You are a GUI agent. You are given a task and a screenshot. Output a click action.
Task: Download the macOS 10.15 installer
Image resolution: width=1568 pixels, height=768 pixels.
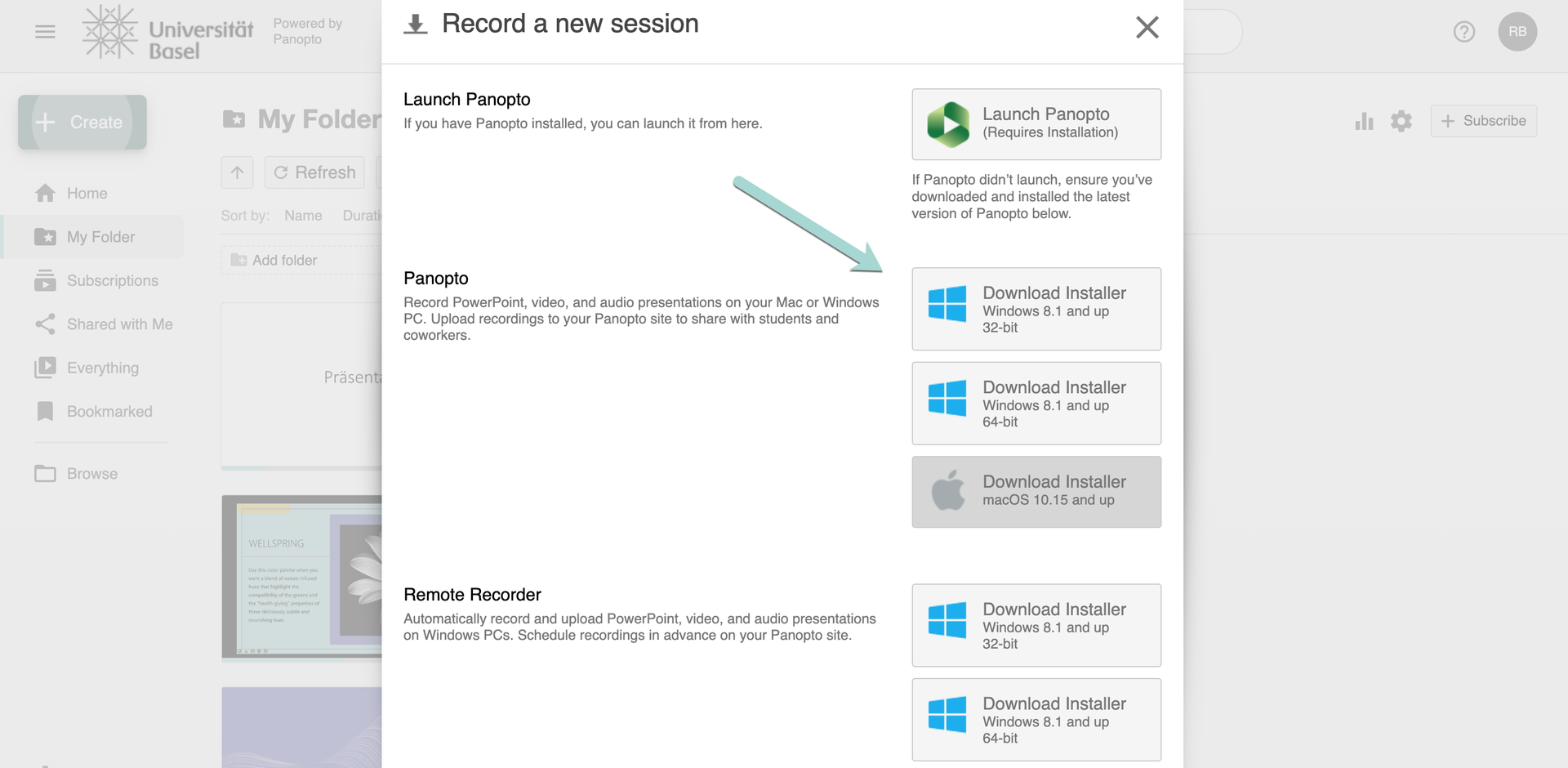1036,492
